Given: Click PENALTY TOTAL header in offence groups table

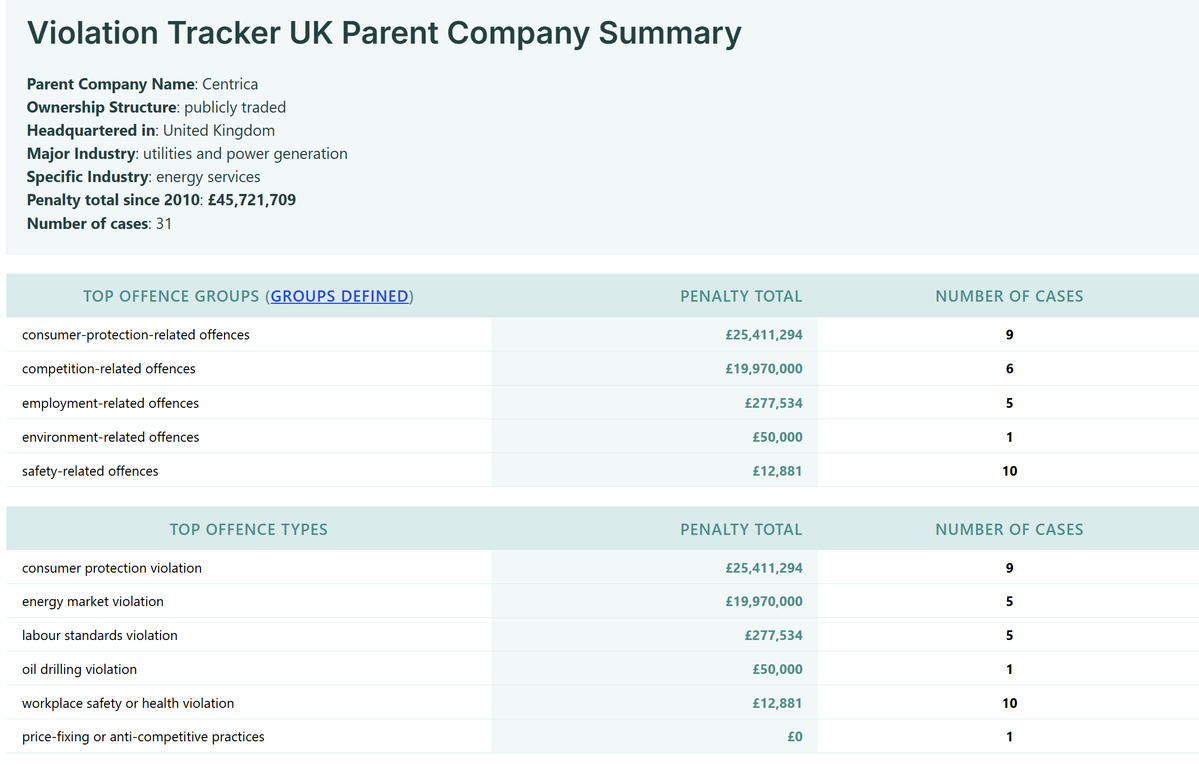Looking at the screenshot, I should coord(741,296).
